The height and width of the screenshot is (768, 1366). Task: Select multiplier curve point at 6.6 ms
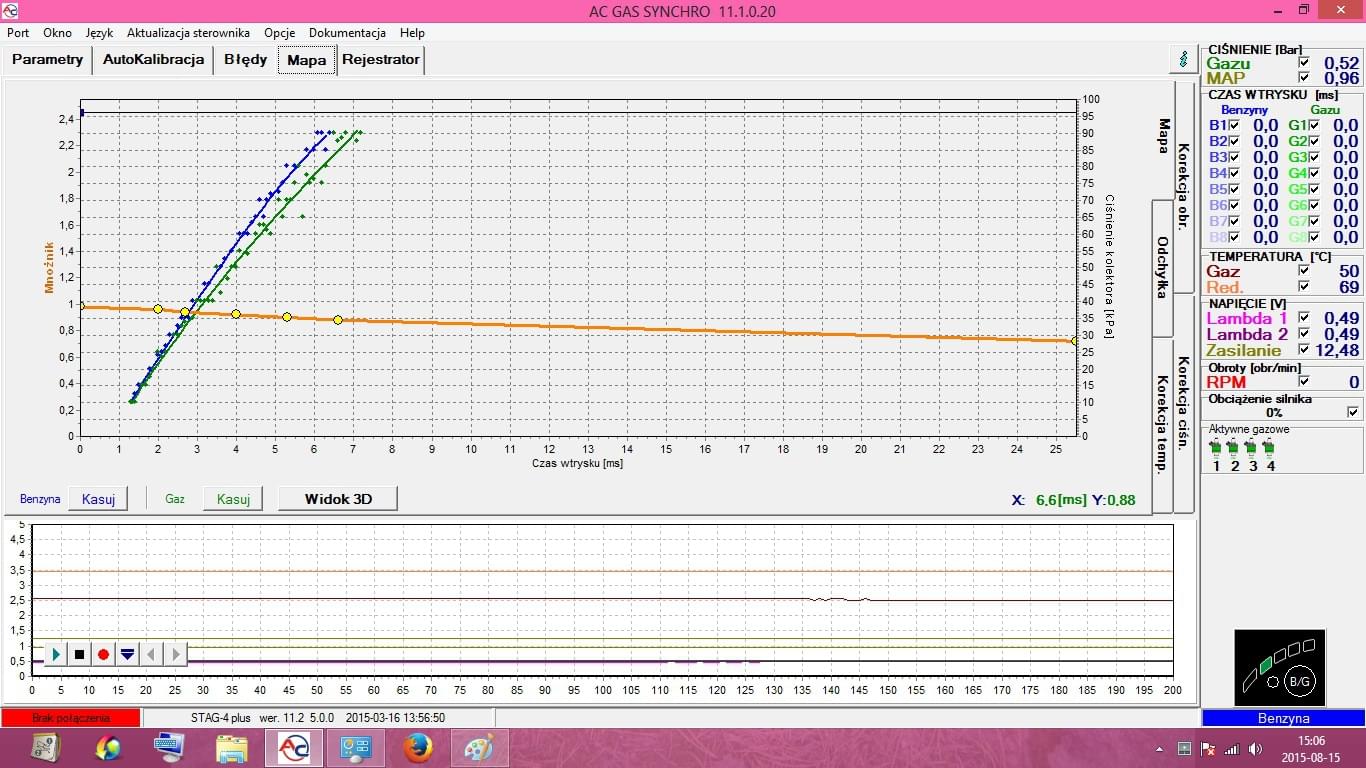point(338,320)
